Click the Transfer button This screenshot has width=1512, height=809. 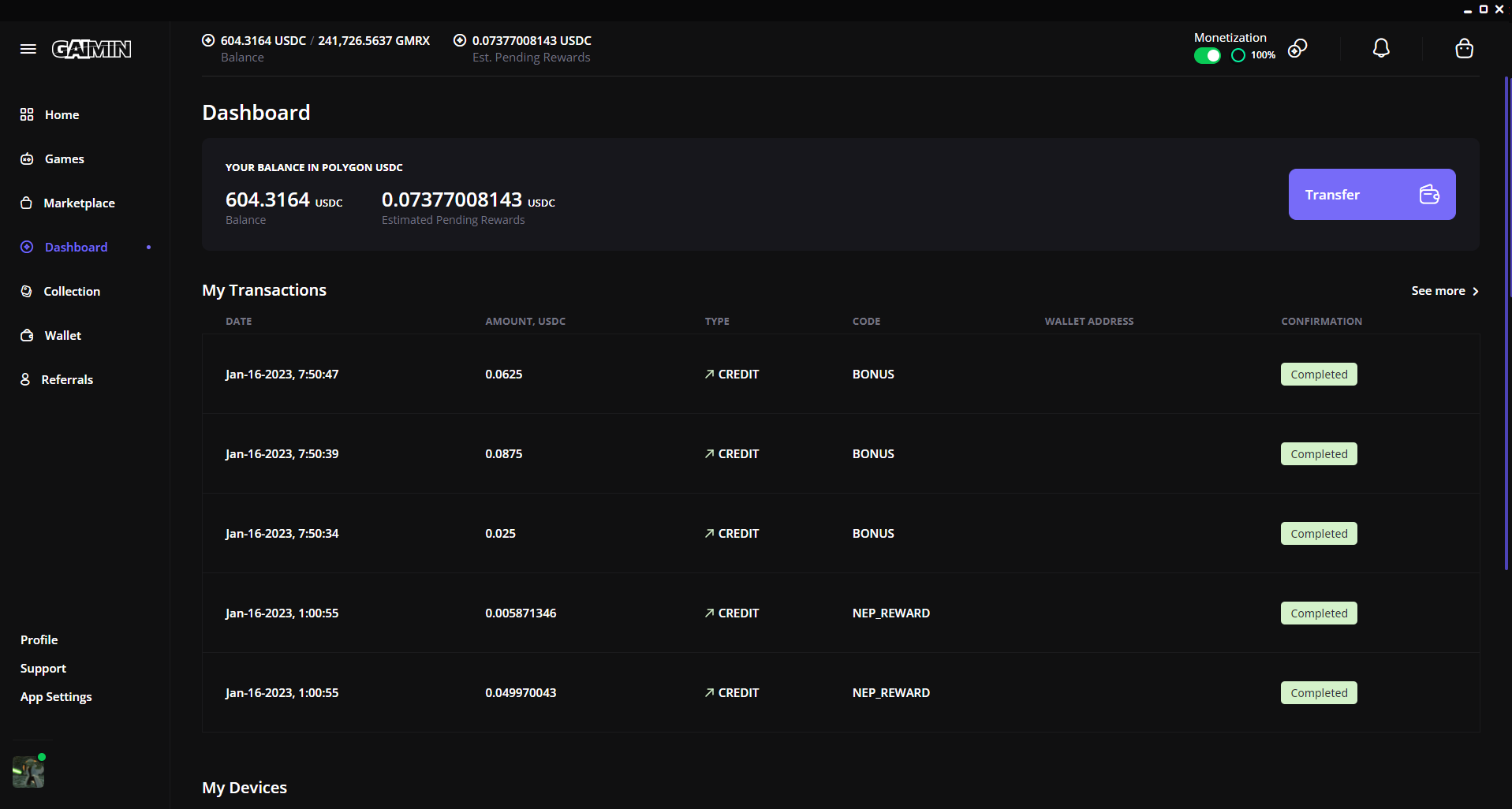click(1372, 194)
